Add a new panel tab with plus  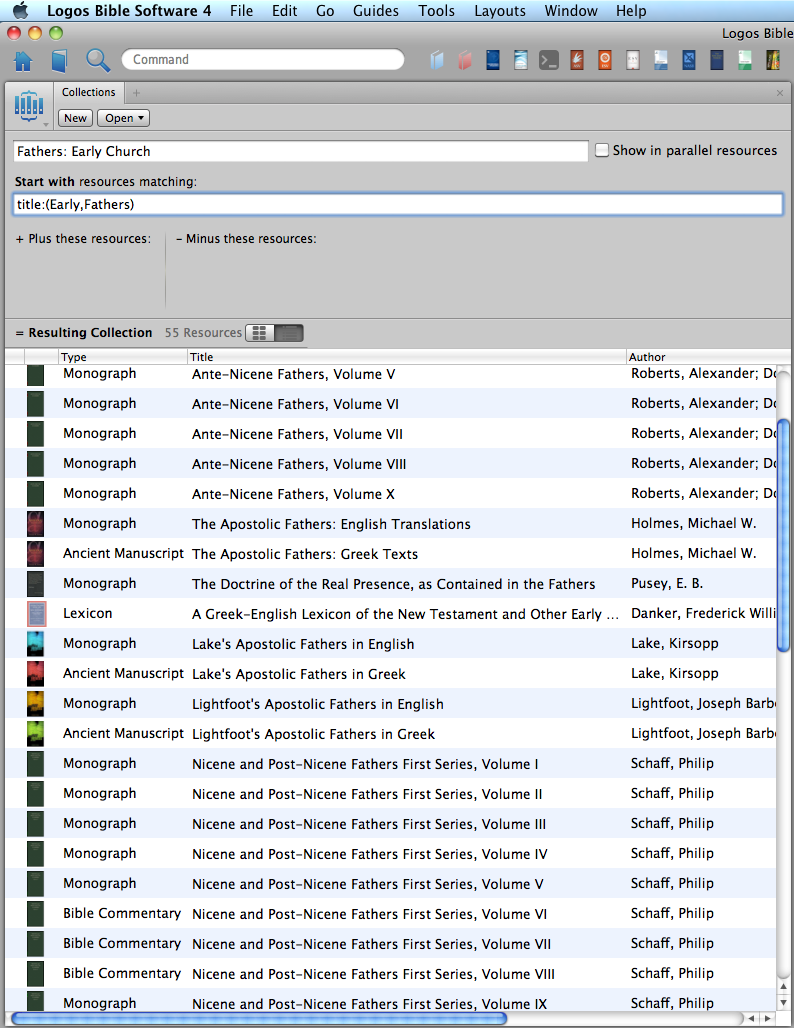point(136,93)
